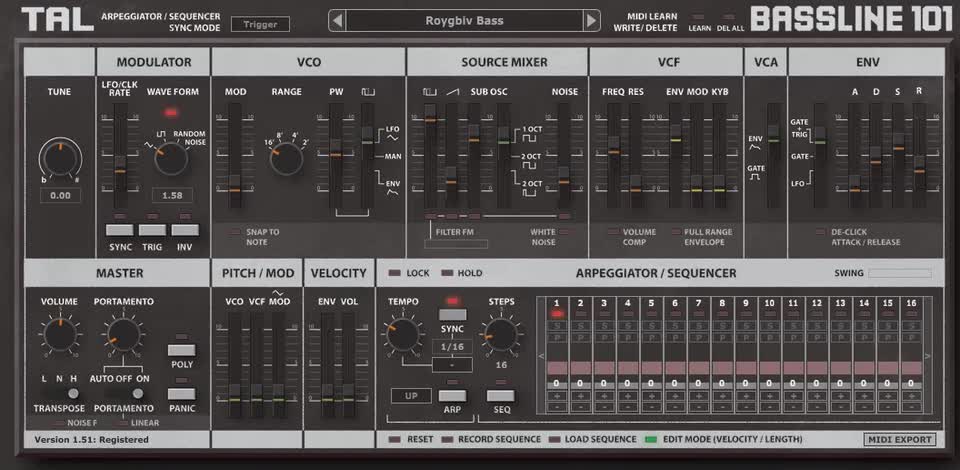This screenshot has width=960, height=470.
Task: Click the TUNE knob
Action: 60,158
